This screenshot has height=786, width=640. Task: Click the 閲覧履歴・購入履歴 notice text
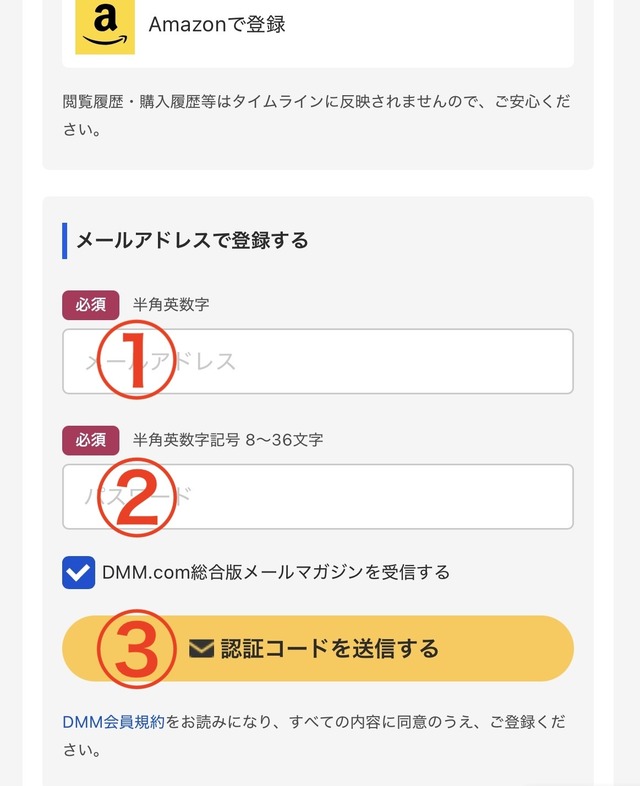[x=316, y=102]
